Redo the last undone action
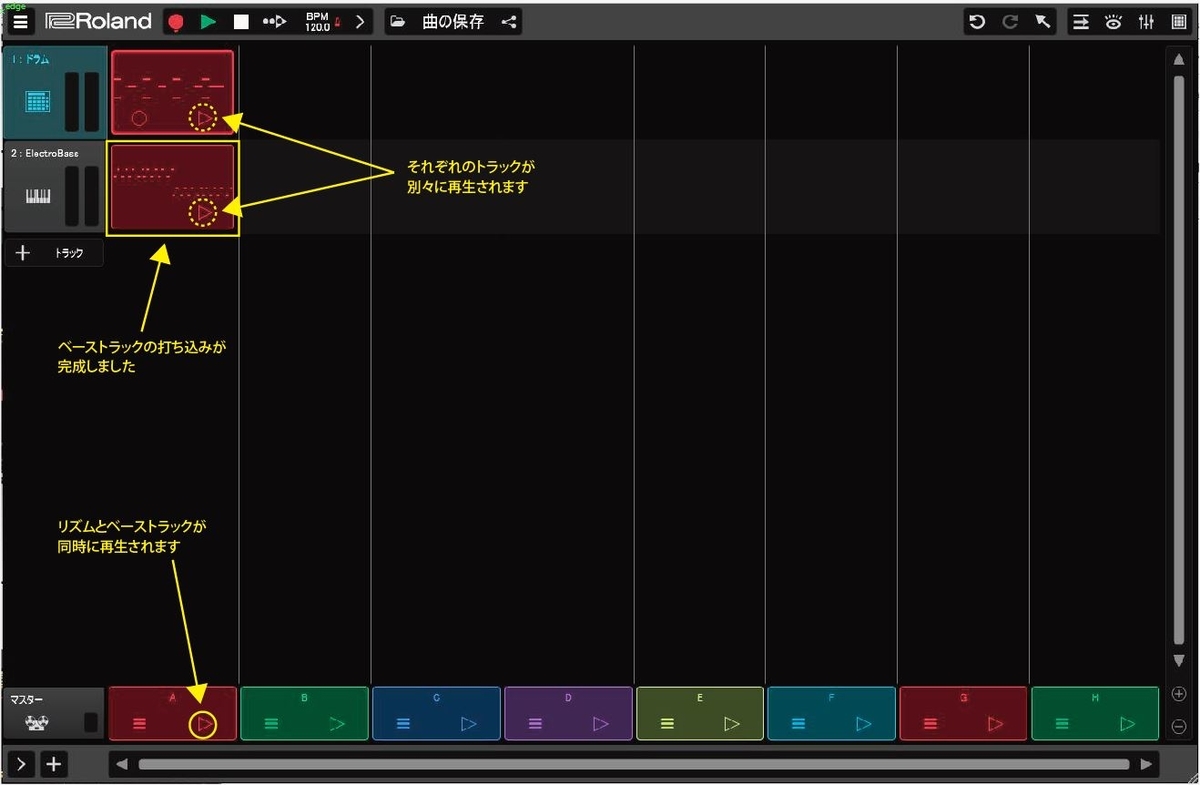 (x=1010, y=22)
